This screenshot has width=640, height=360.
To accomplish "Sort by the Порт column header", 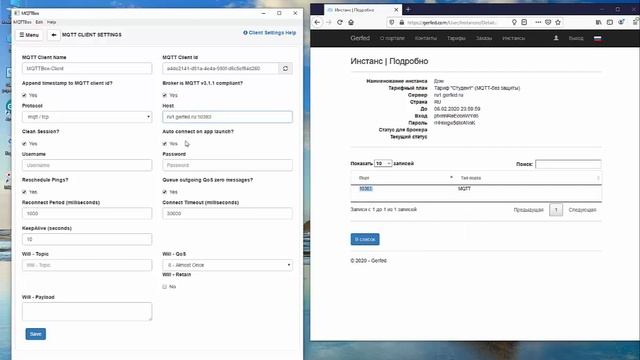I will pos(403,178).
